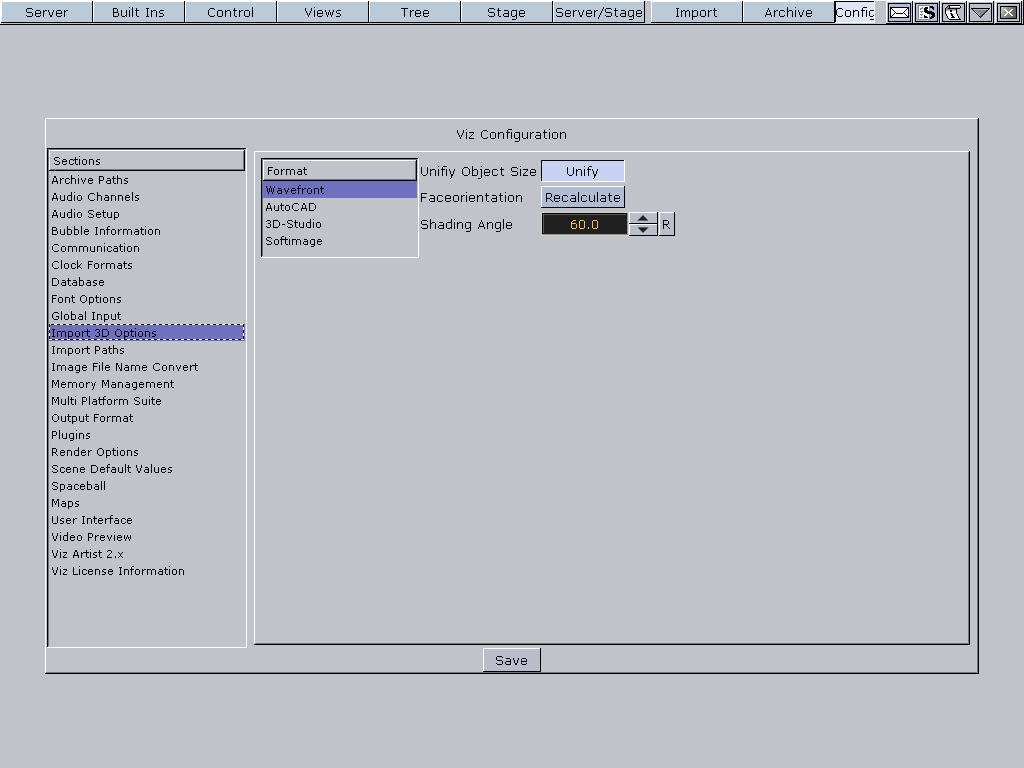Click the downward arrow icon near top right

[979, 13]
